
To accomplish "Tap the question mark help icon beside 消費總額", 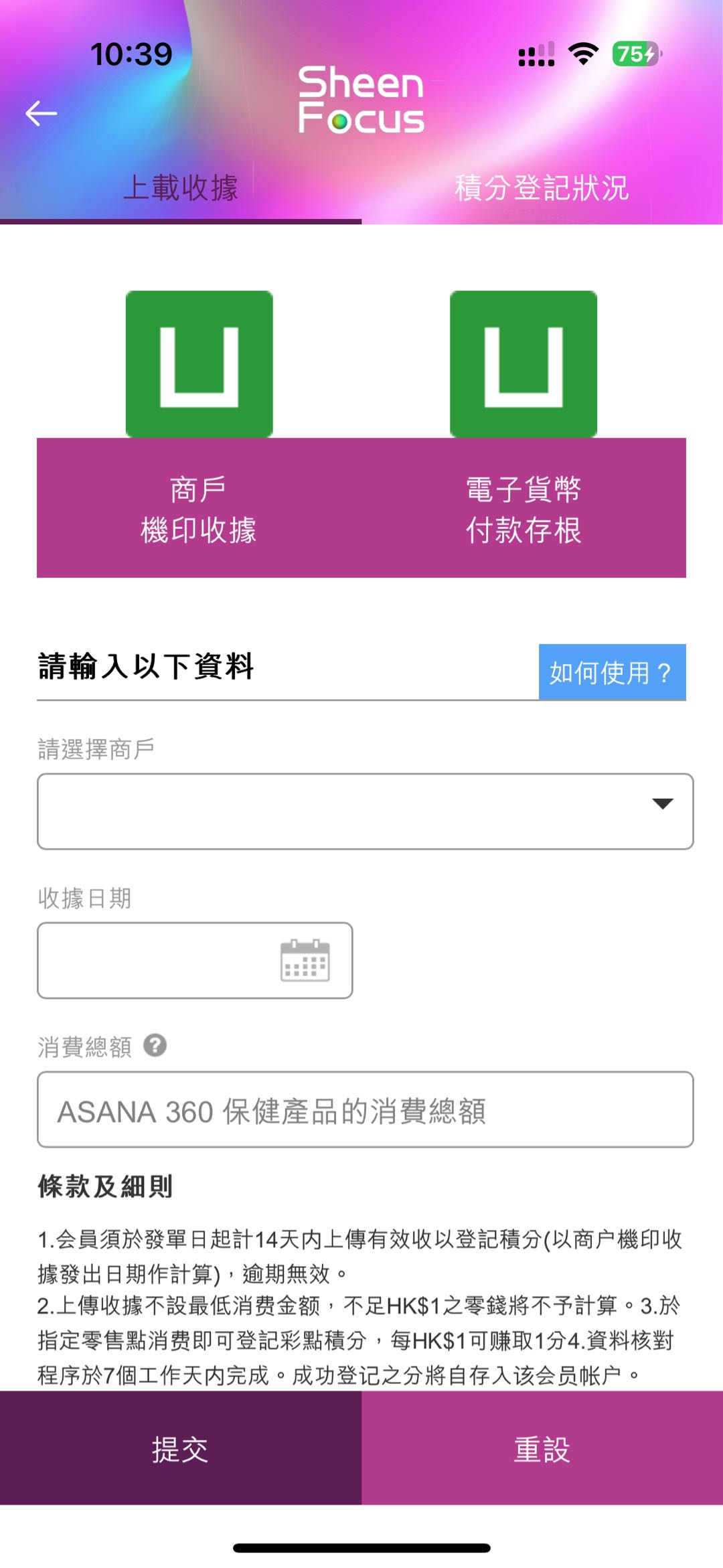I will click(x=155, y=1045).
